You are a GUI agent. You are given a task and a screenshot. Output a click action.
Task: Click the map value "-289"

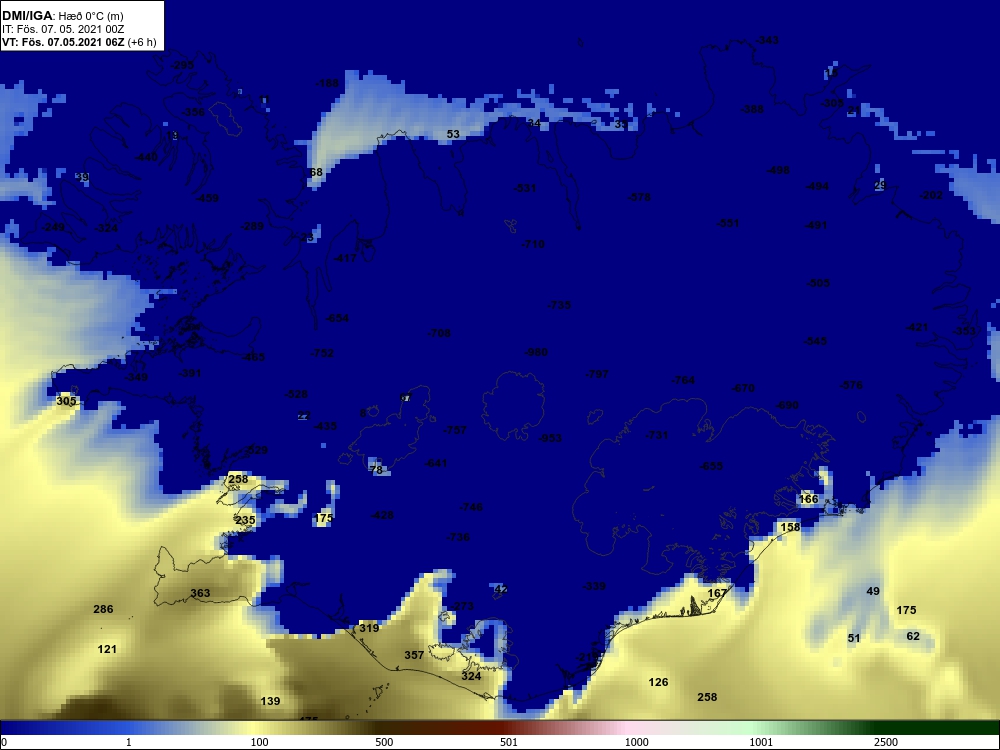253,226
